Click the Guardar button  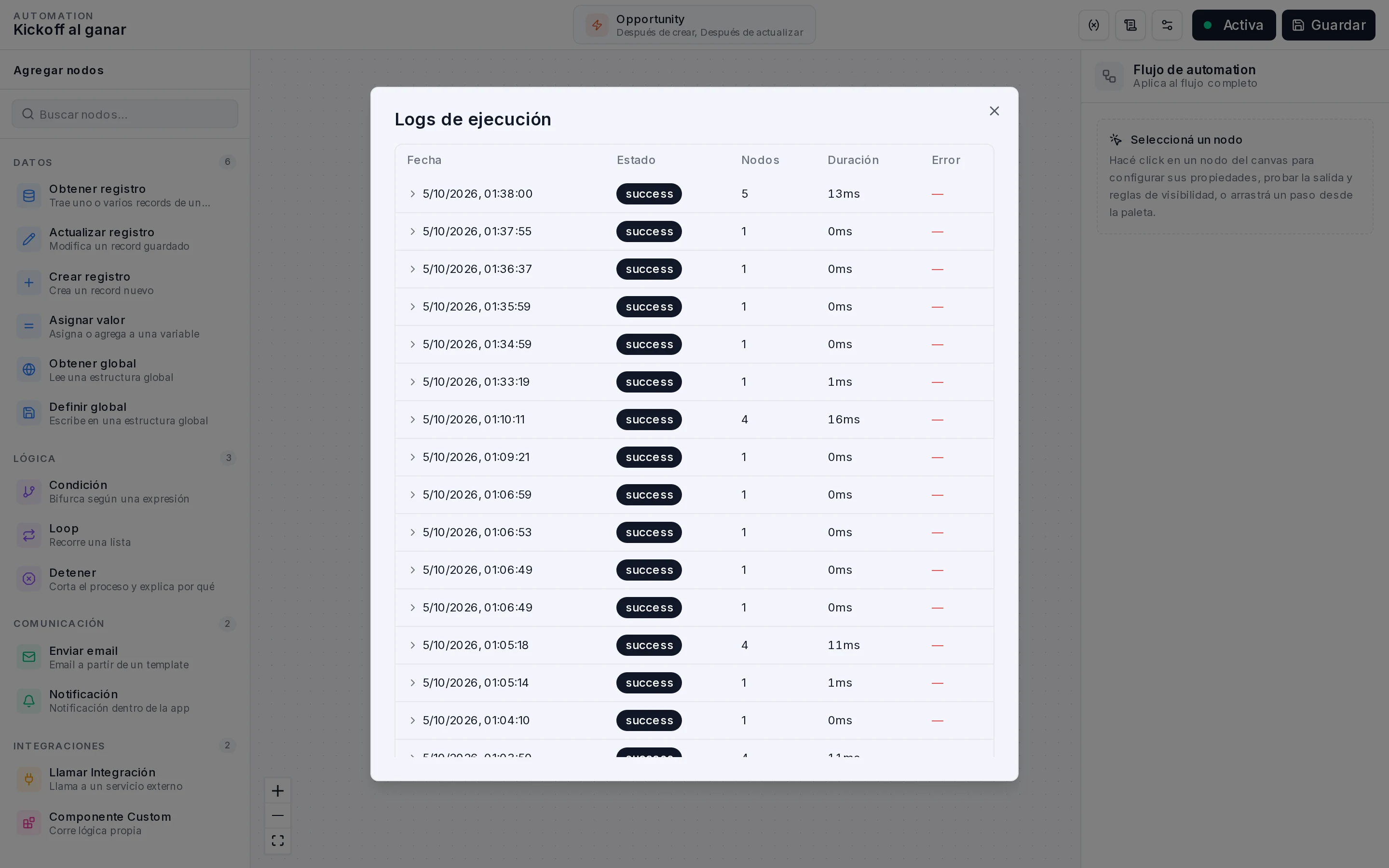[1328, 25]
